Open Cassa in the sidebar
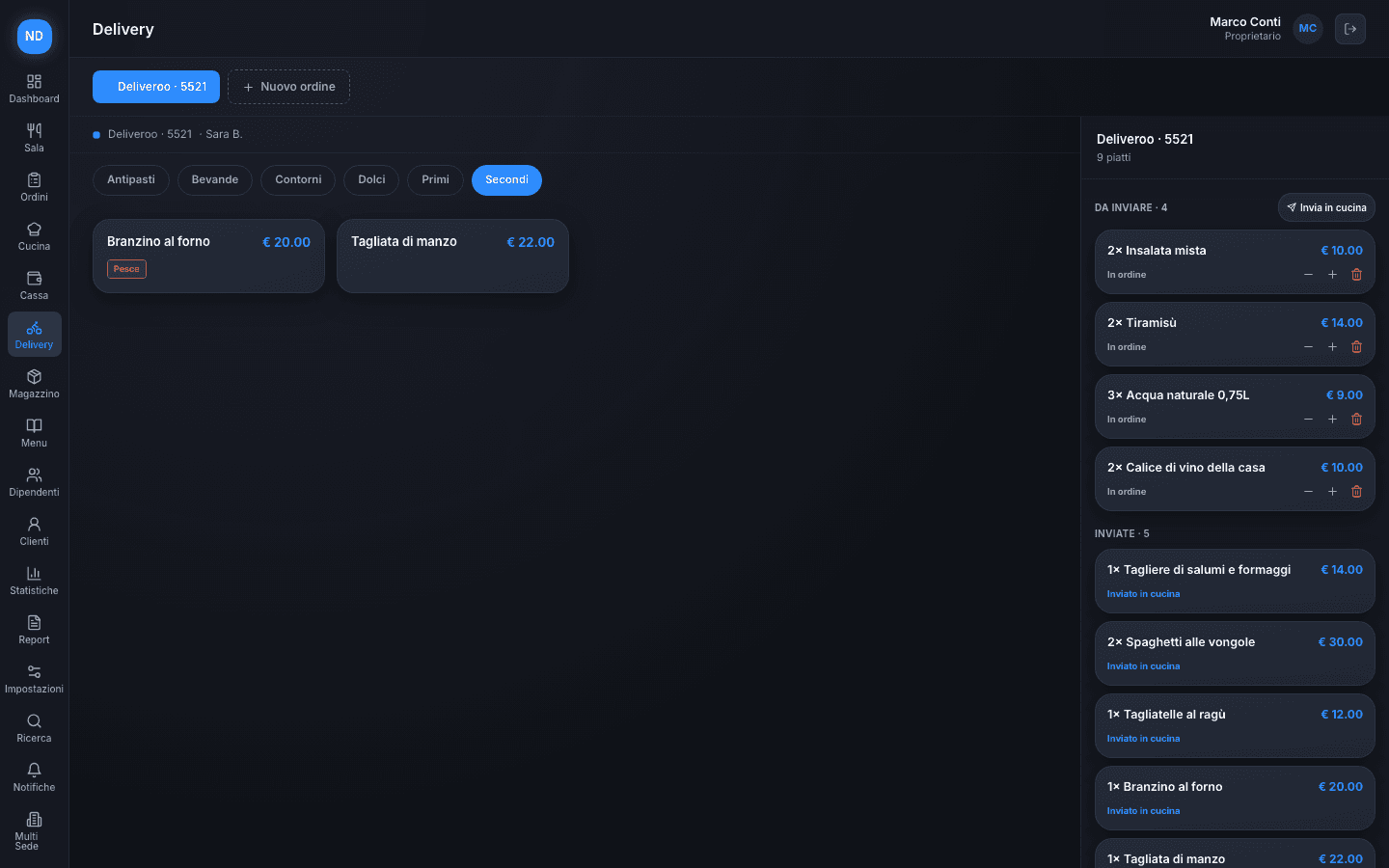The width and height of the screenshot is (1389, 868). 34,285
